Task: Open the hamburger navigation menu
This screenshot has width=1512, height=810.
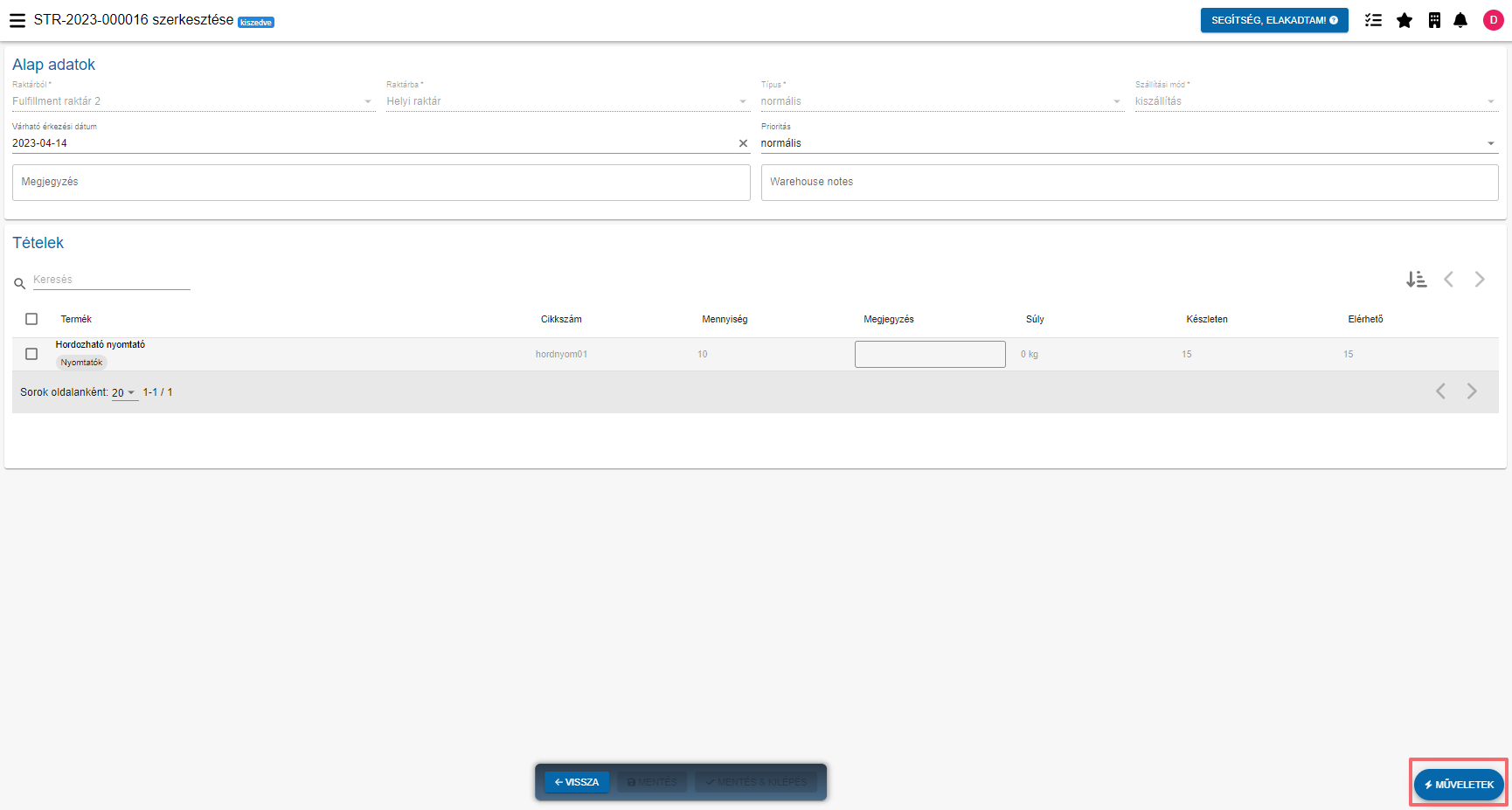Action: tap(17, 20)
